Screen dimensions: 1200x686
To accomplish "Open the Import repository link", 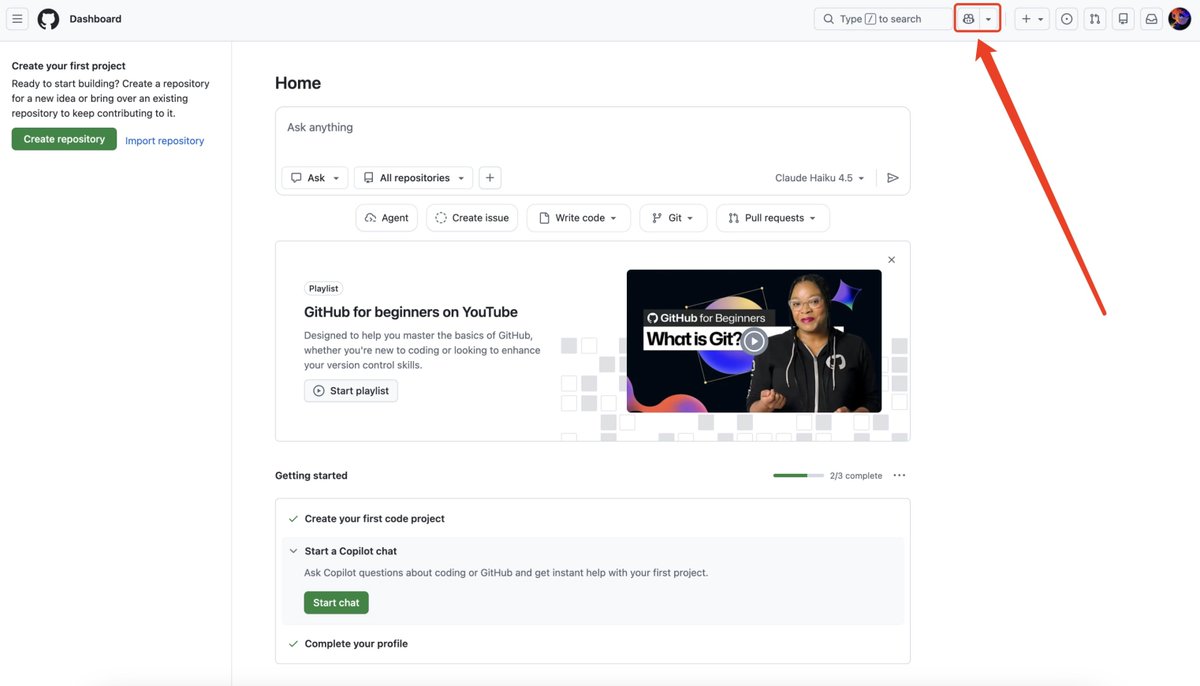I will click(x=164, y=141).
